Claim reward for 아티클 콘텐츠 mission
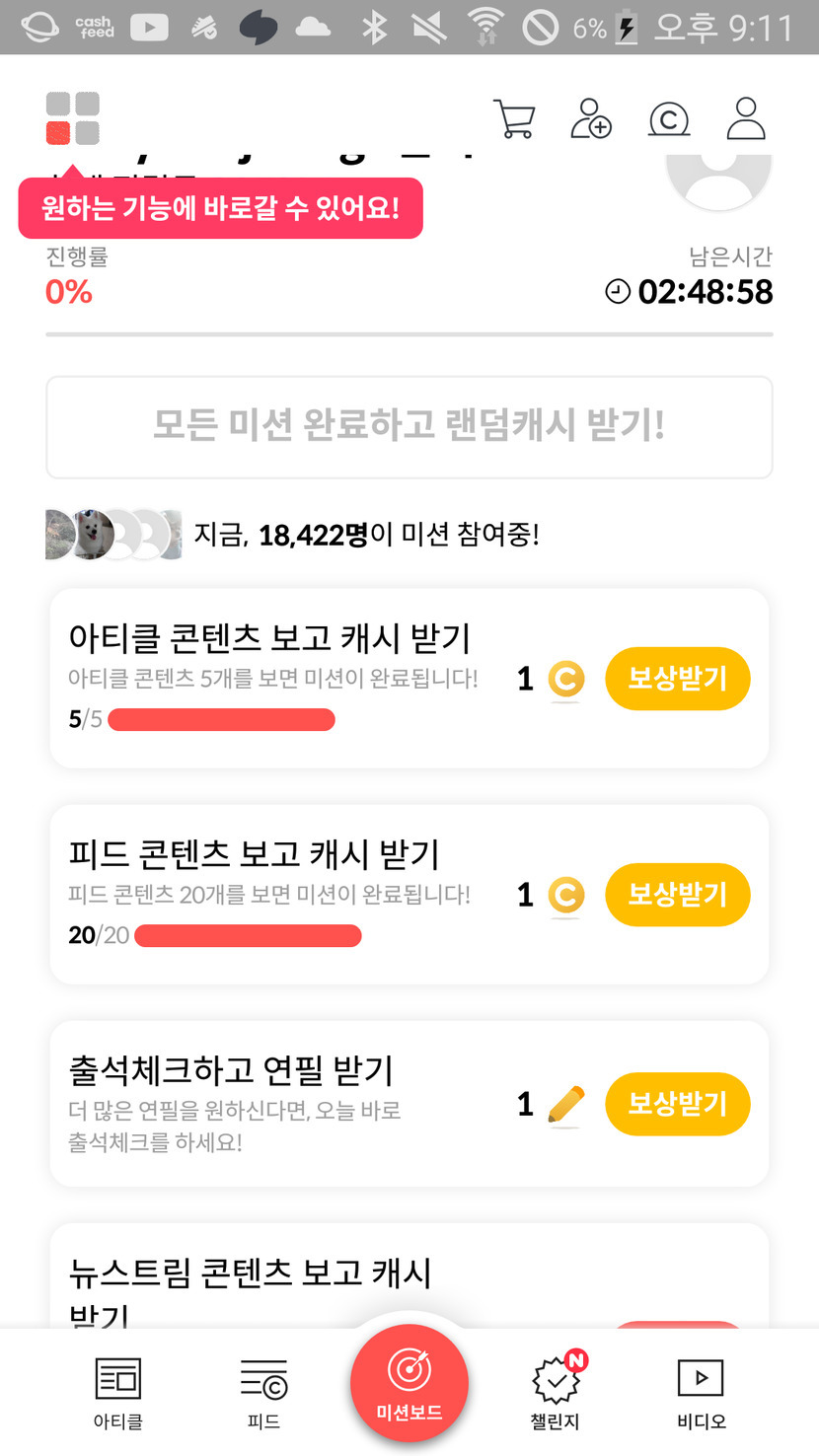The image size is (819, 1456). pyautogui.click(x=677, y=679)
